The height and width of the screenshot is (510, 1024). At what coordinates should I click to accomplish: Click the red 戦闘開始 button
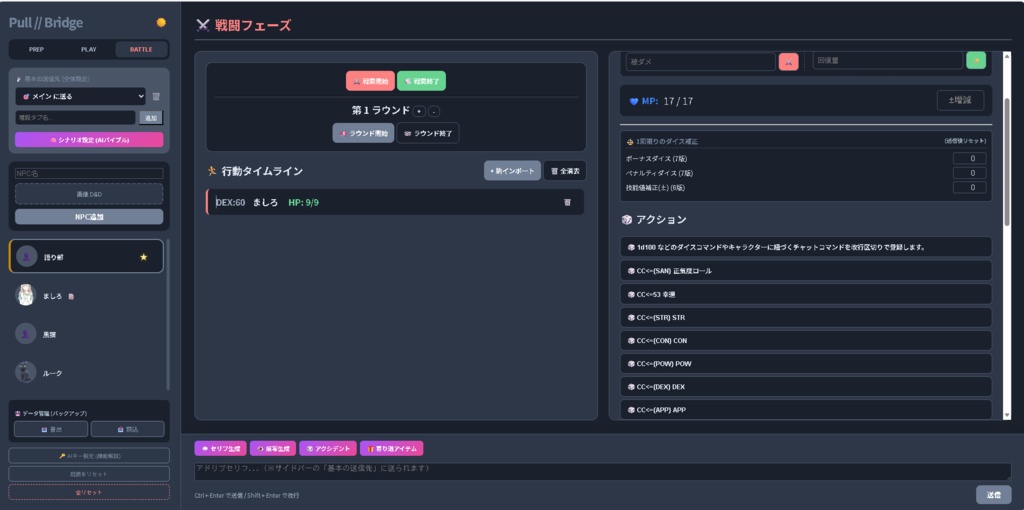click(370, 81)
